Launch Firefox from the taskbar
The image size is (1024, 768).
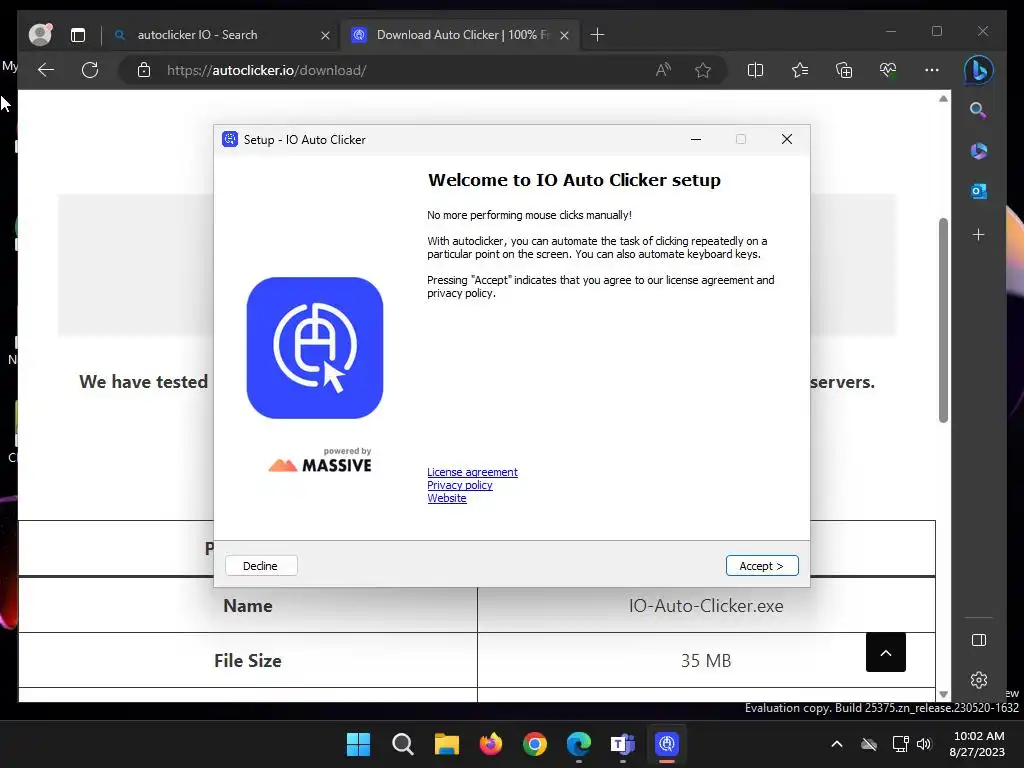click(x=490, y=744)
